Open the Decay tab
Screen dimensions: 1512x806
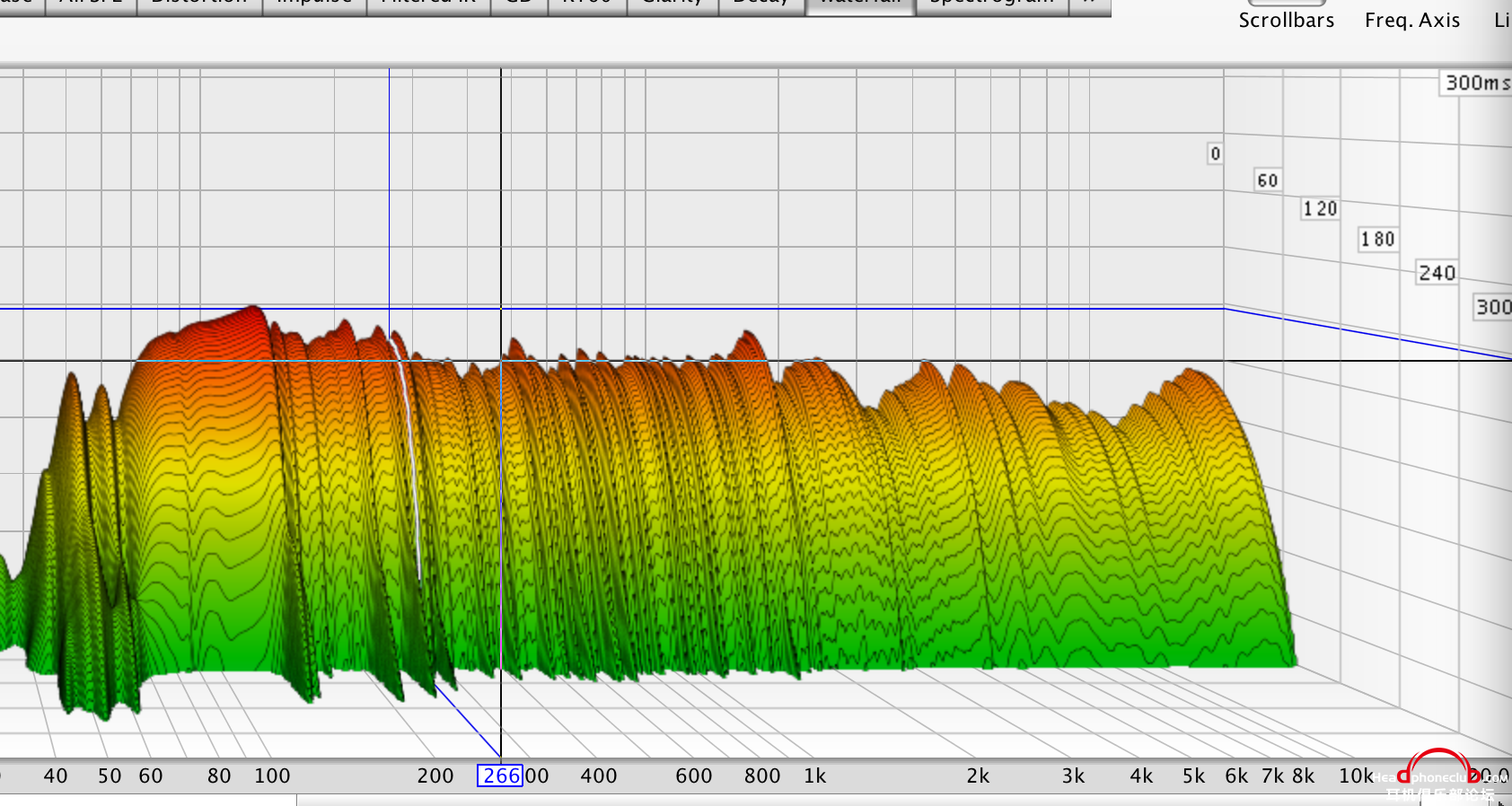pyautogui.click(x=761, y=5)
